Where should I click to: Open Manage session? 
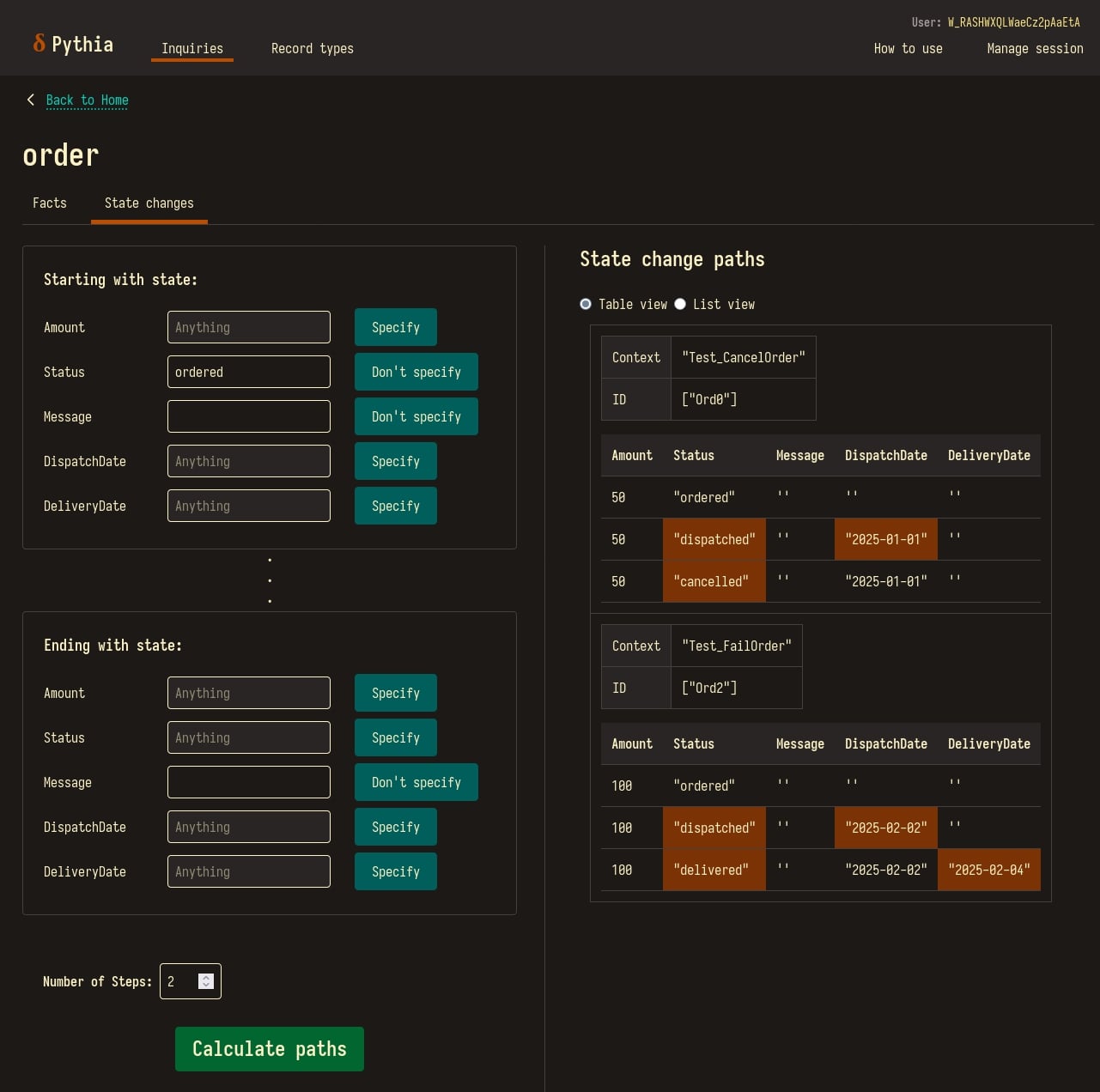[x=1036, y=49]
